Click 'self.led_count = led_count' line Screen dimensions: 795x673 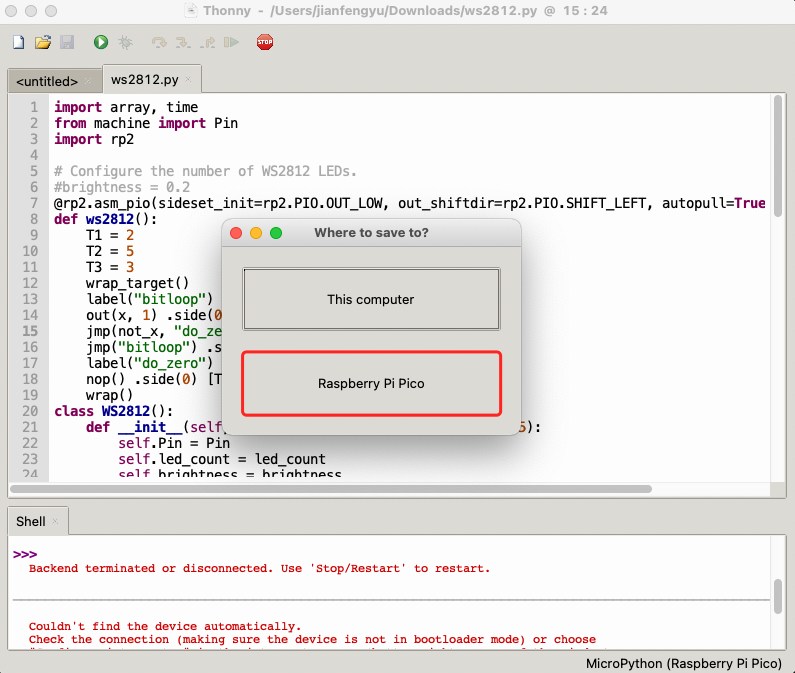(222, 459)
